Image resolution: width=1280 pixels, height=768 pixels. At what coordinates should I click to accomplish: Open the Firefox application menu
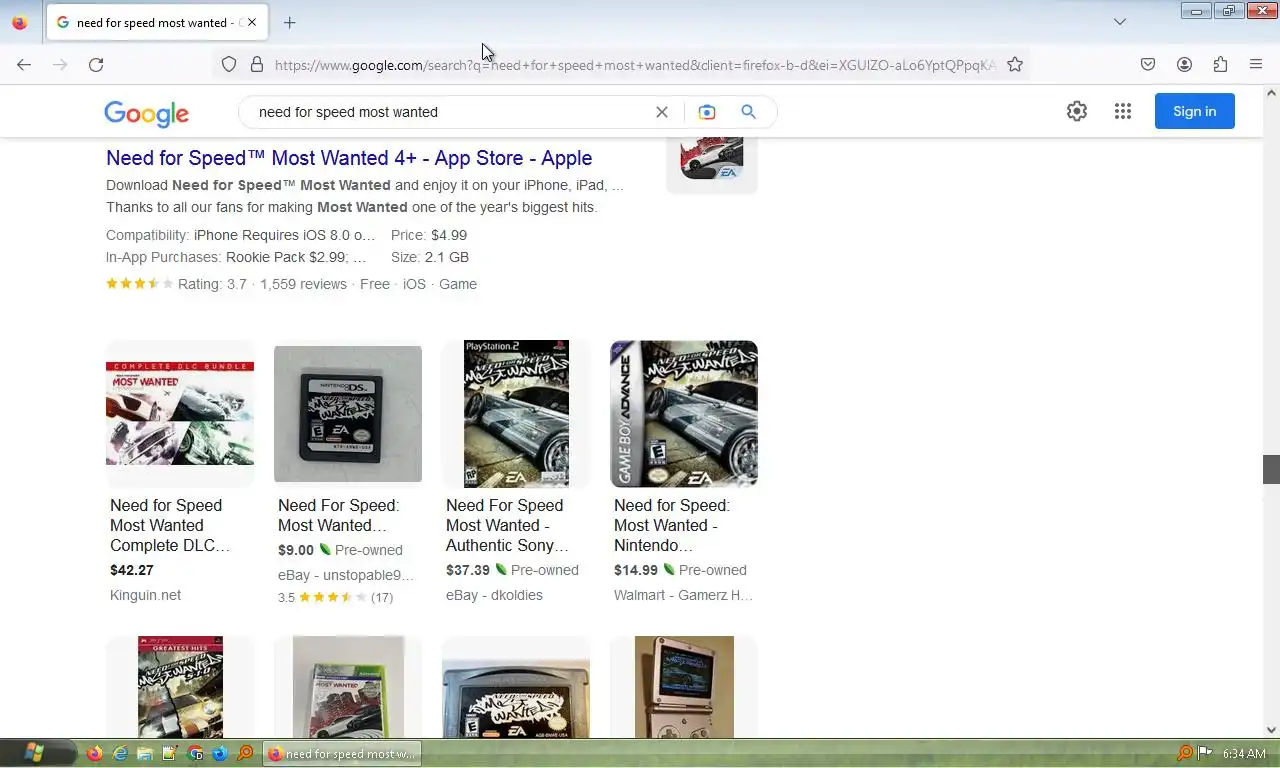[1256, 64]
